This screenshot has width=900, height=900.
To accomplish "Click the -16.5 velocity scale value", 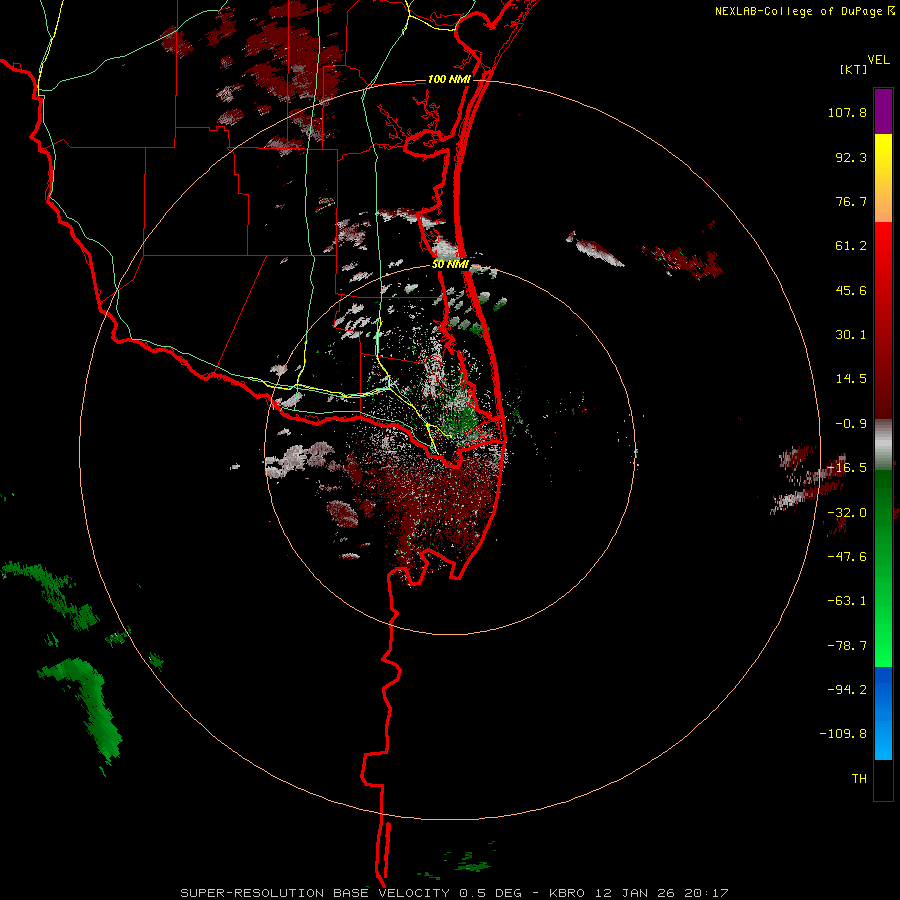I will (x=847, y=468).
